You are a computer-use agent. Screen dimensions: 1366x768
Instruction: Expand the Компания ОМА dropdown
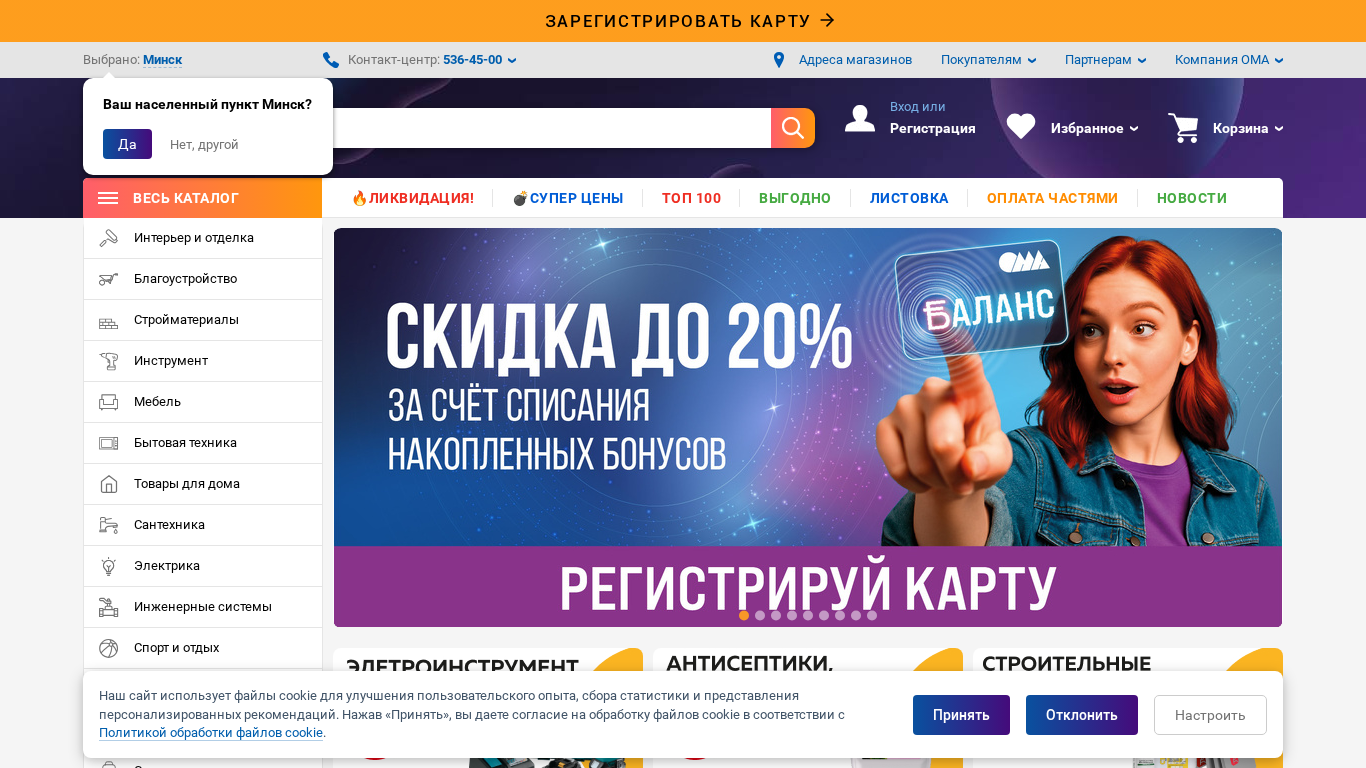(1229, 60)
